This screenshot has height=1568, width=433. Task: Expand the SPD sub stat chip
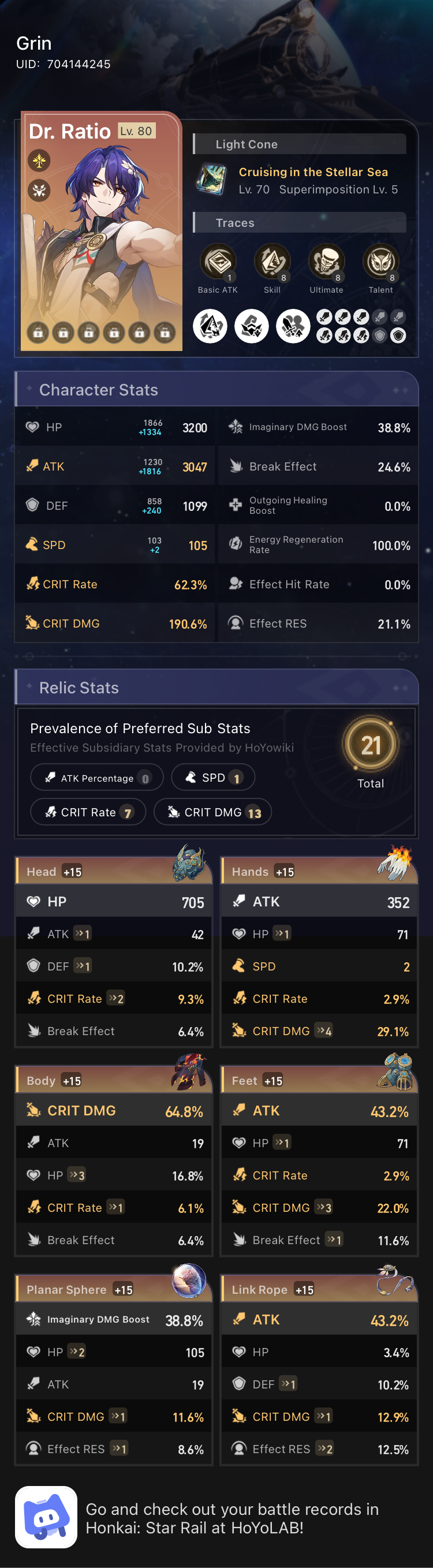(x=213, y=776)
